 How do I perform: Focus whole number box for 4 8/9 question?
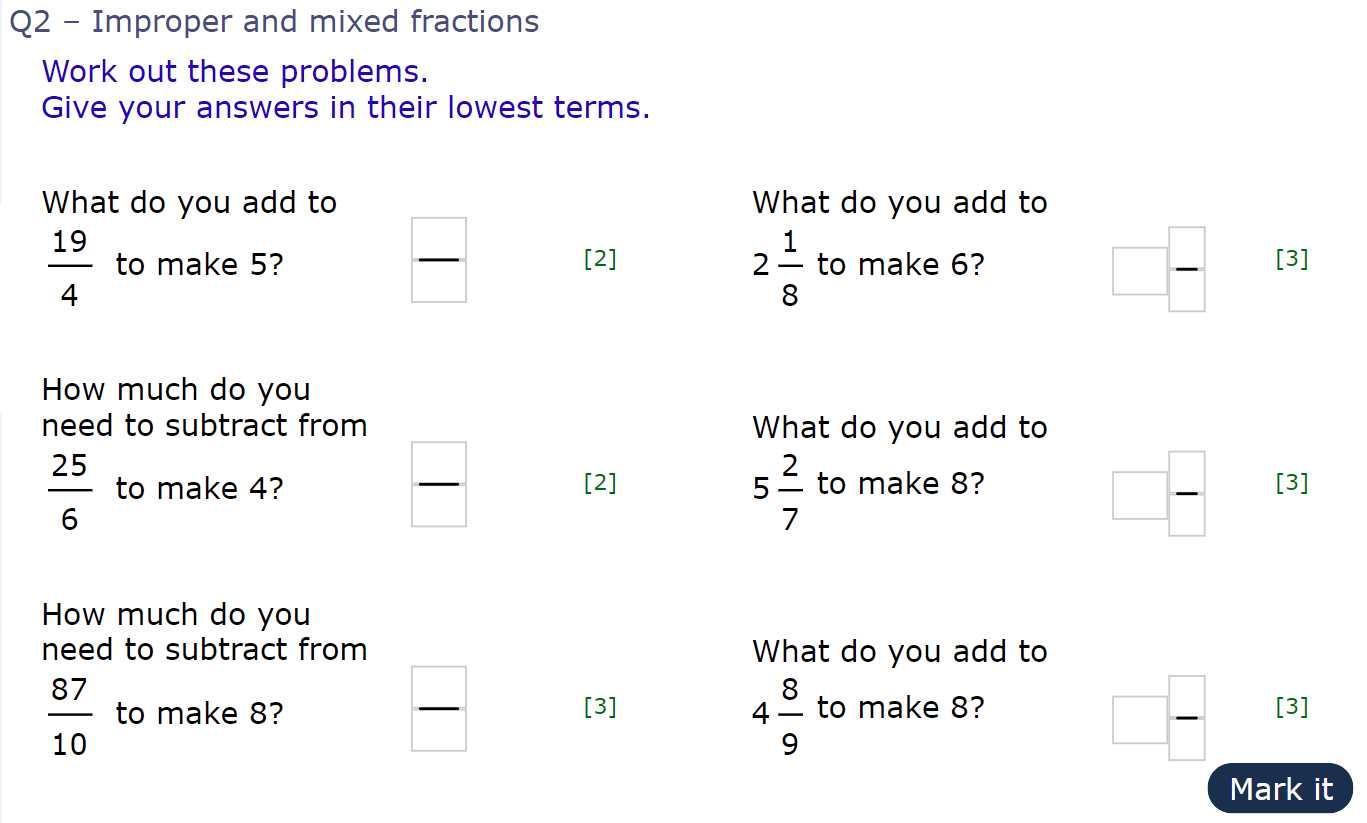pyautogui.click(x=1140, y=720)
